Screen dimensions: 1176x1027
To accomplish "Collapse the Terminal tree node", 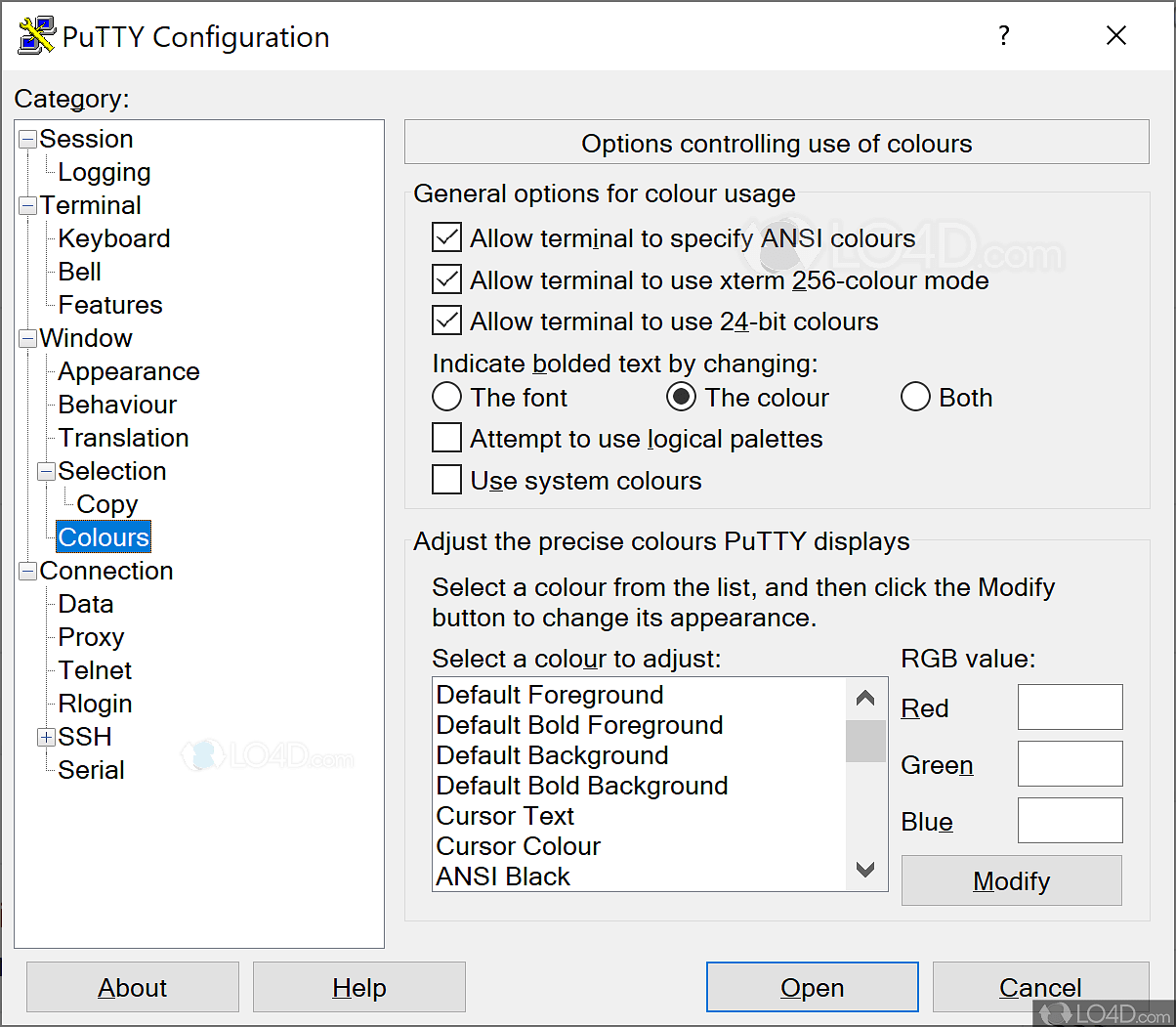I will tap(27, 205).
